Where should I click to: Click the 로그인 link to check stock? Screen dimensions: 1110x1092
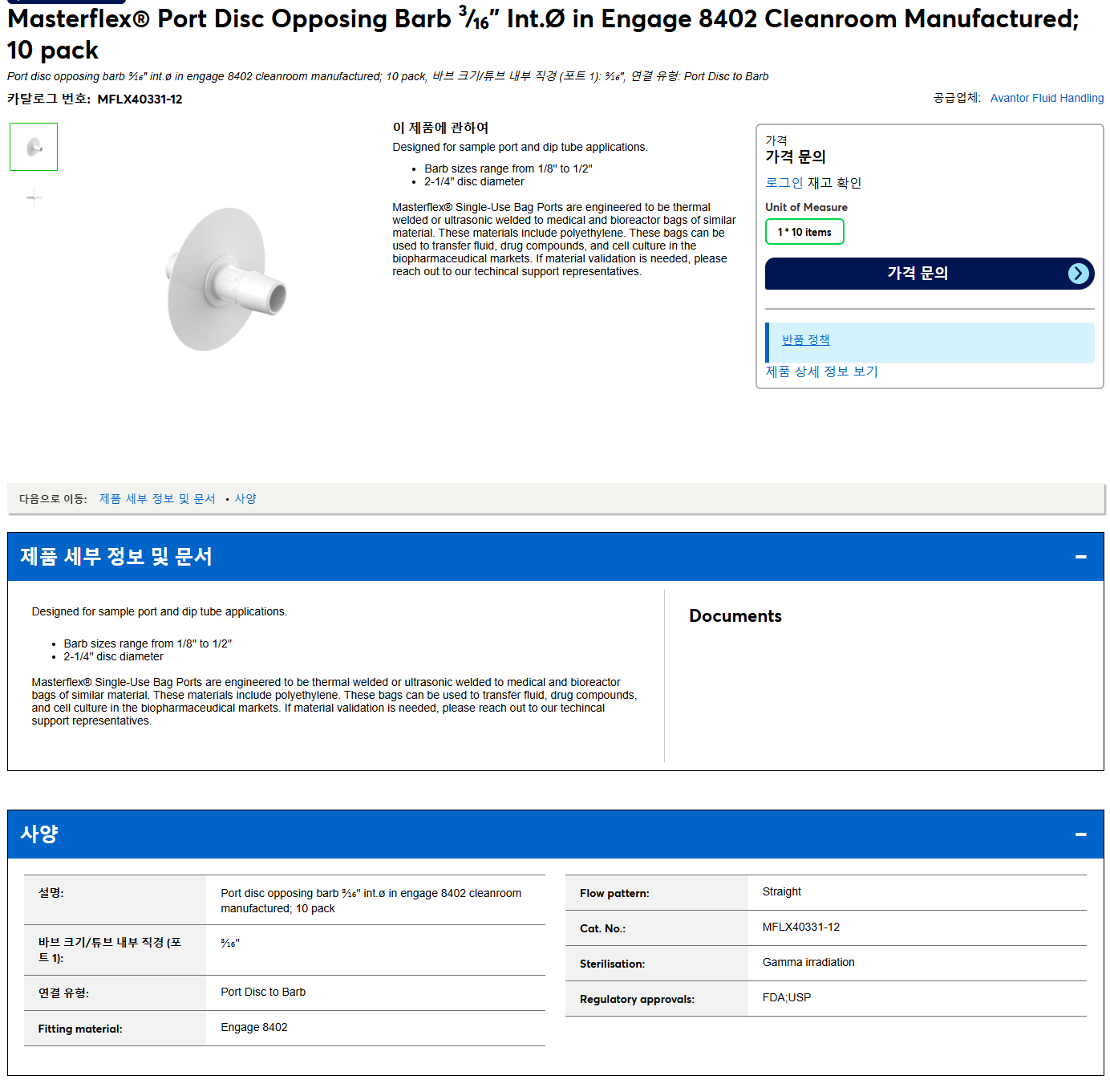pyautogui.click(x=784, y=183)
